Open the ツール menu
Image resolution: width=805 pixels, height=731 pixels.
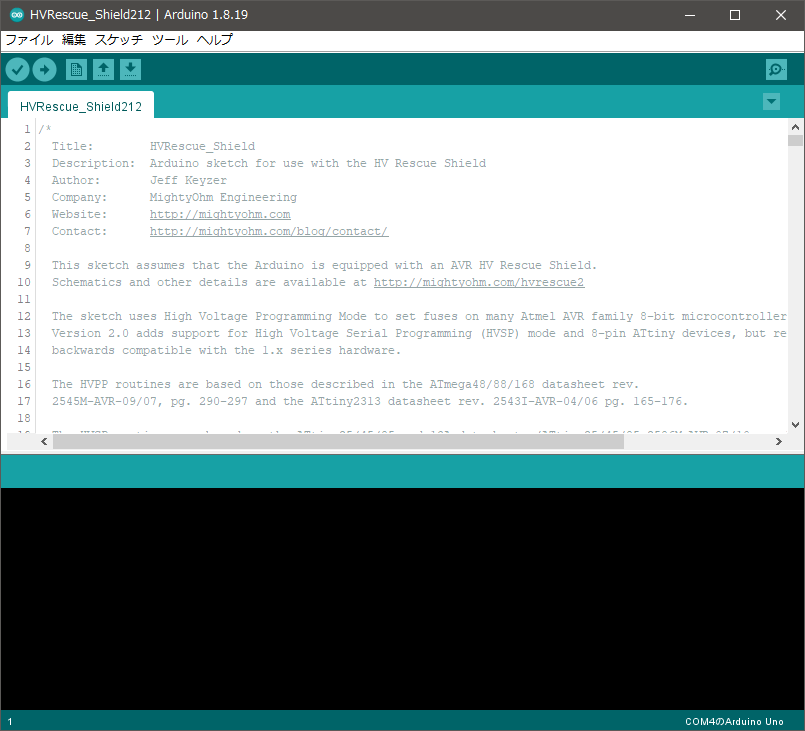point(170,40)
